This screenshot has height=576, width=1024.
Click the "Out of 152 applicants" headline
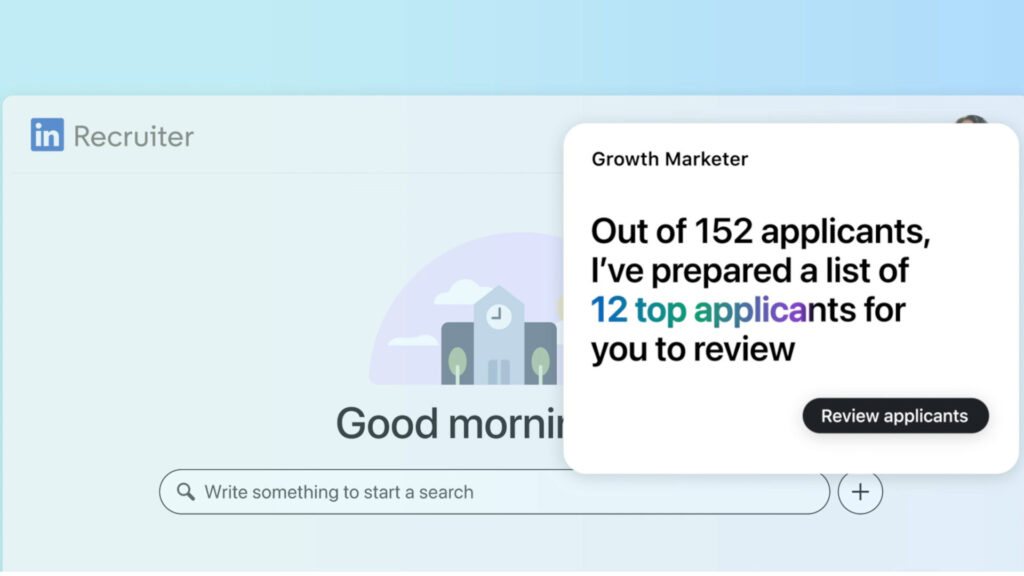(760, 231)
